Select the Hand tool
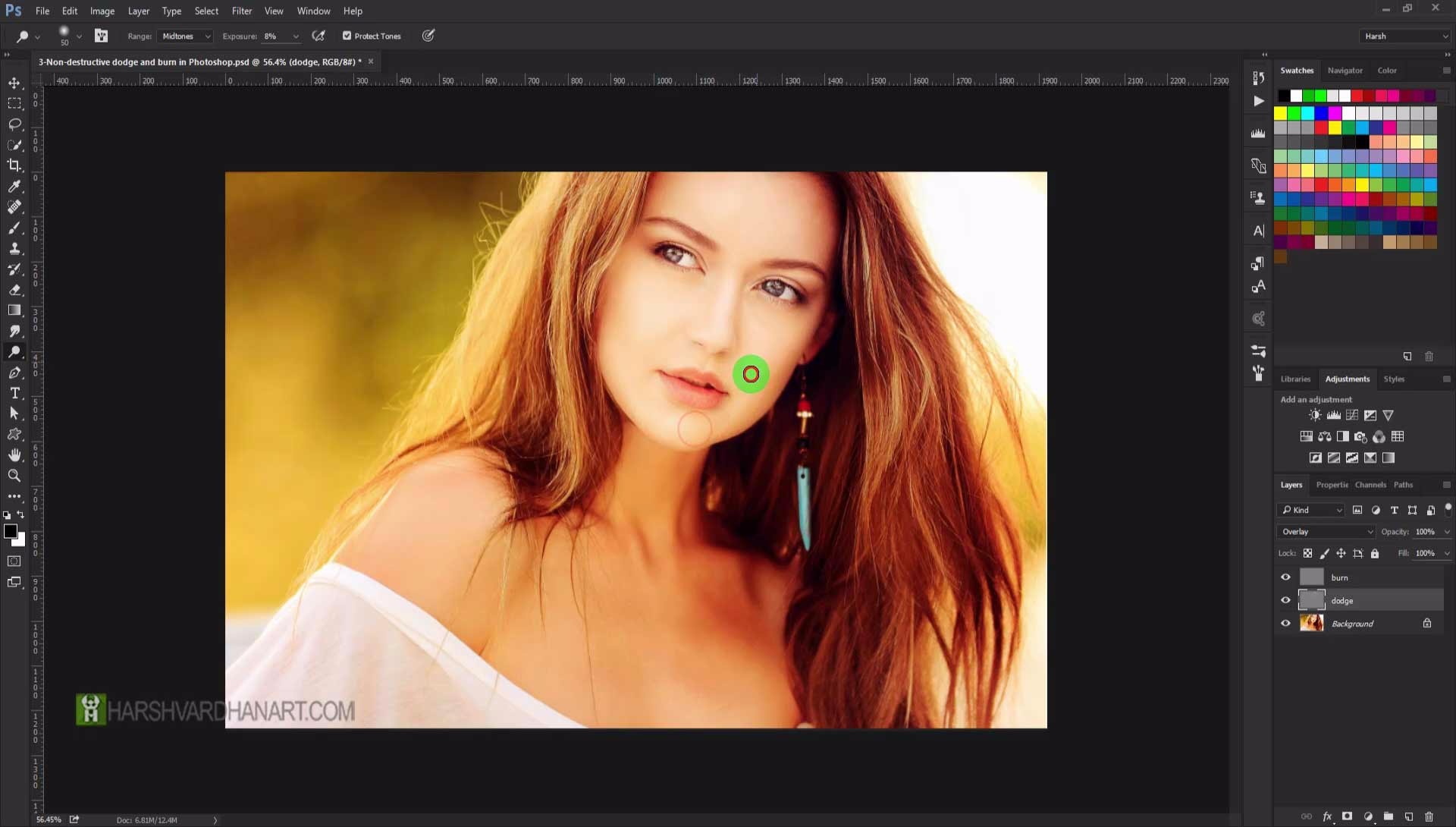Image resolution: width=1456 pixels, height=827 pixels. [14, 454]
